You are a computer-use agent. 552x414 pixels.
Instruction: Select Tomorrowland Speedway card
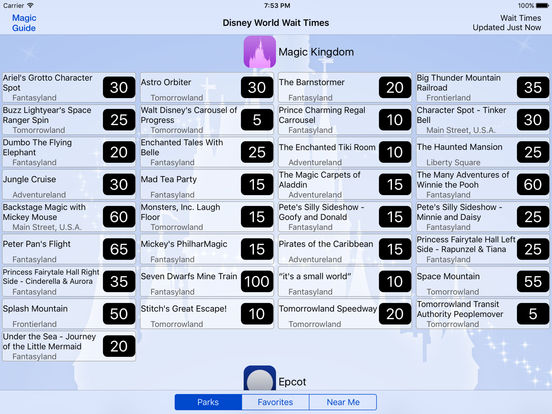pos(345,314)
